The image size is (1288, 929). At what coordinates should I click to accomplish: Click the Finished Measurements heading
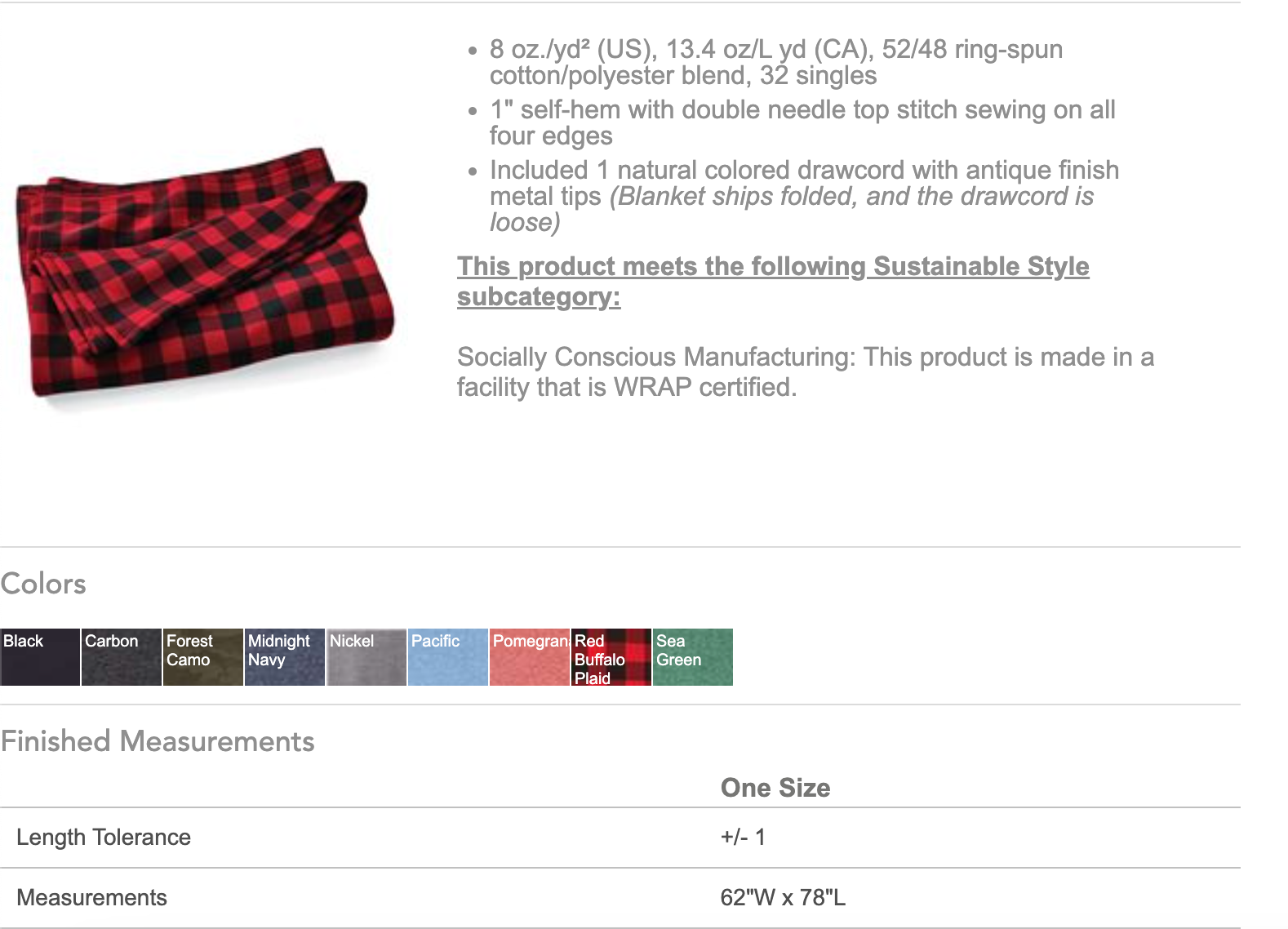click(158, 741)
